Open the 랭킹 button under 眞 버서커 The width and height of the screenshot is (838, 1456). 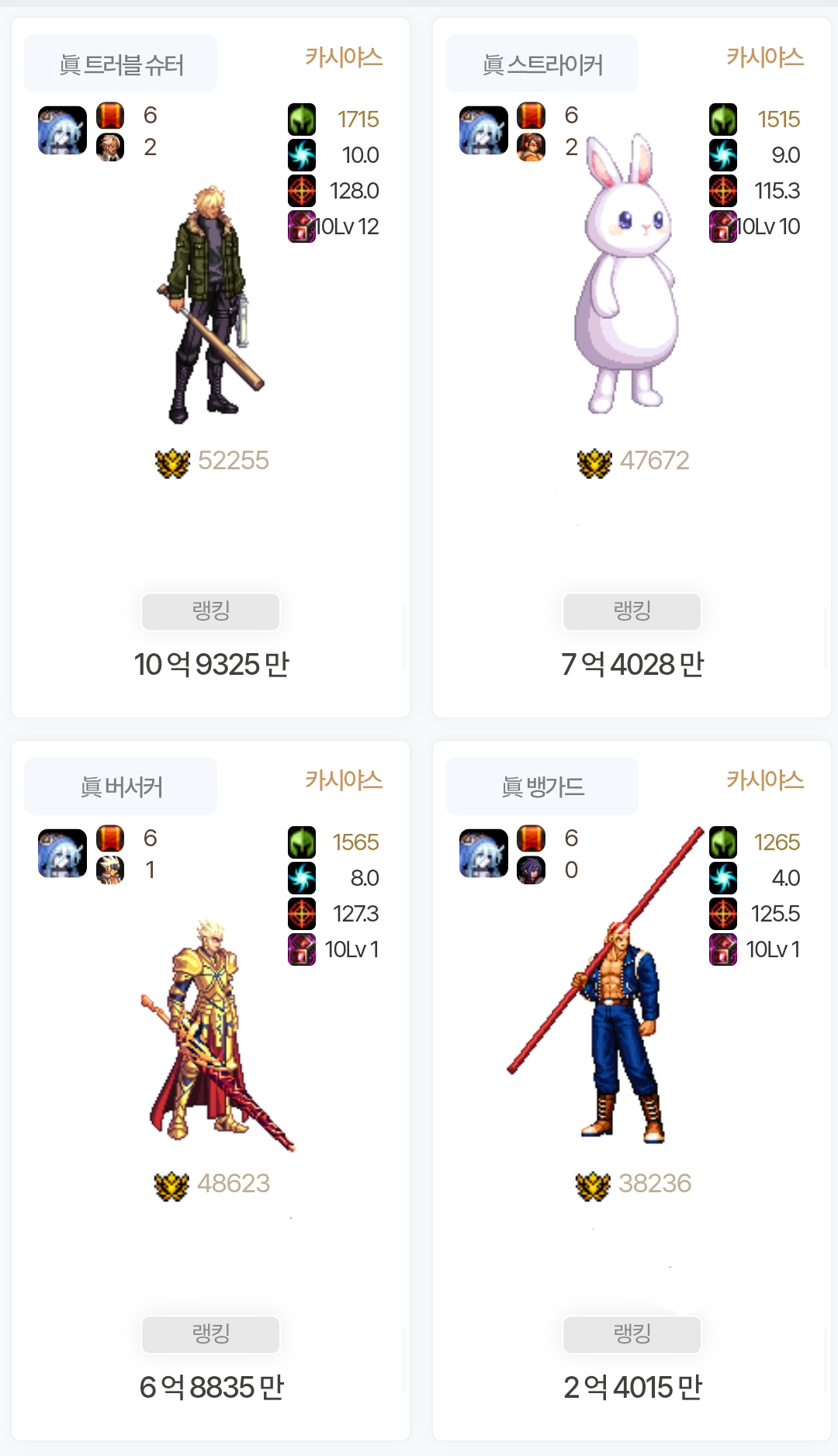coord(210,1334)
